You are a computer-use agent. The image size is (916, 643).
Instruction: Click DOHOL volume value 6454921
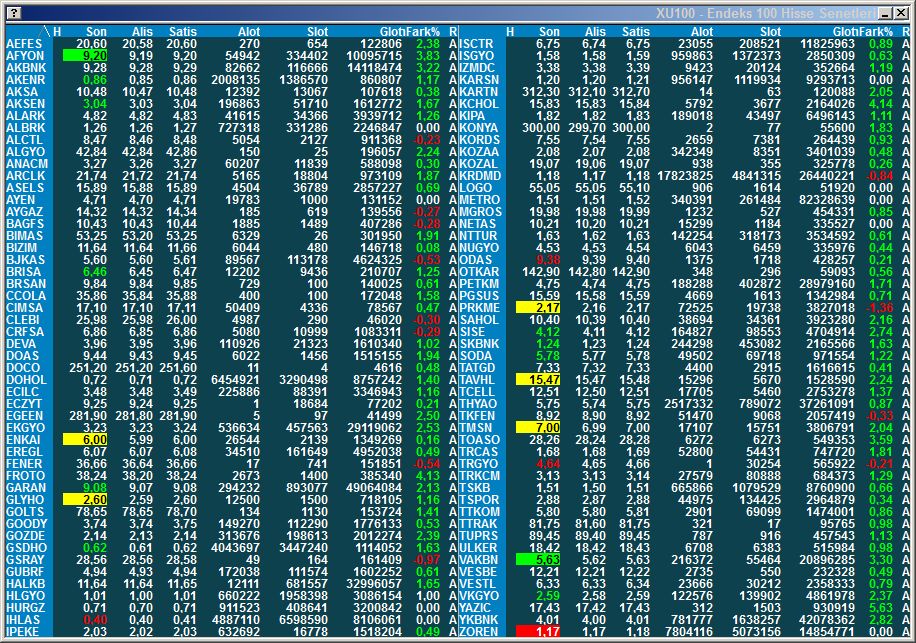point(235,380)
